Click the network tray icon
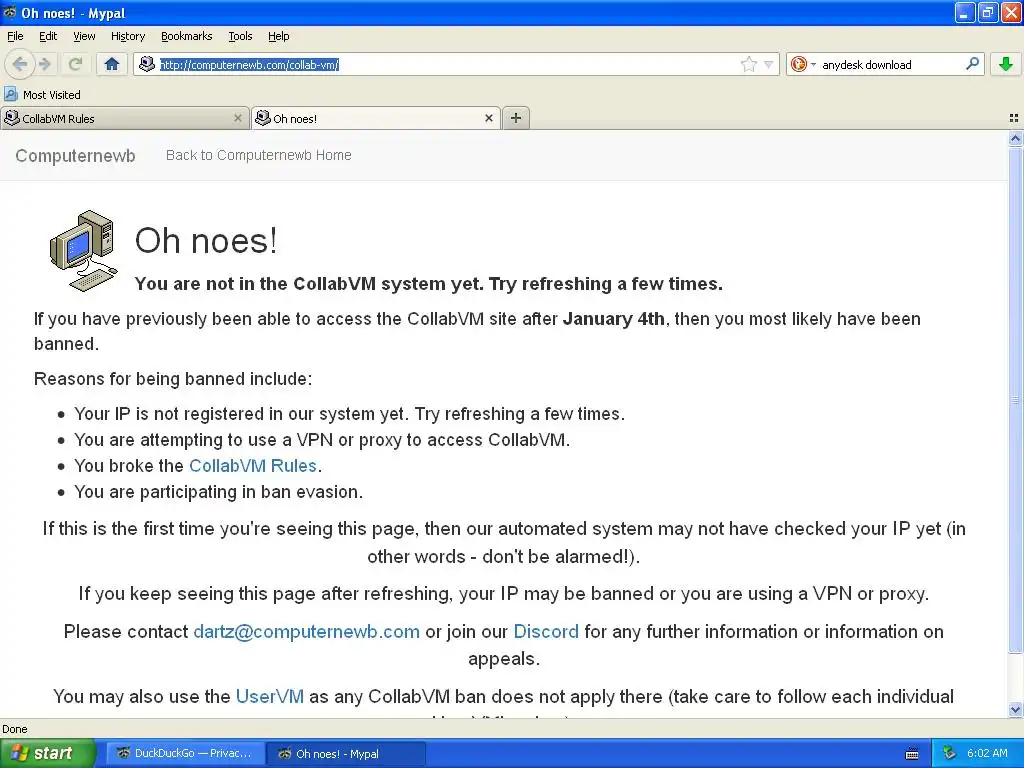The height and width of the screenshot is (768, 1024). (950, 753)
